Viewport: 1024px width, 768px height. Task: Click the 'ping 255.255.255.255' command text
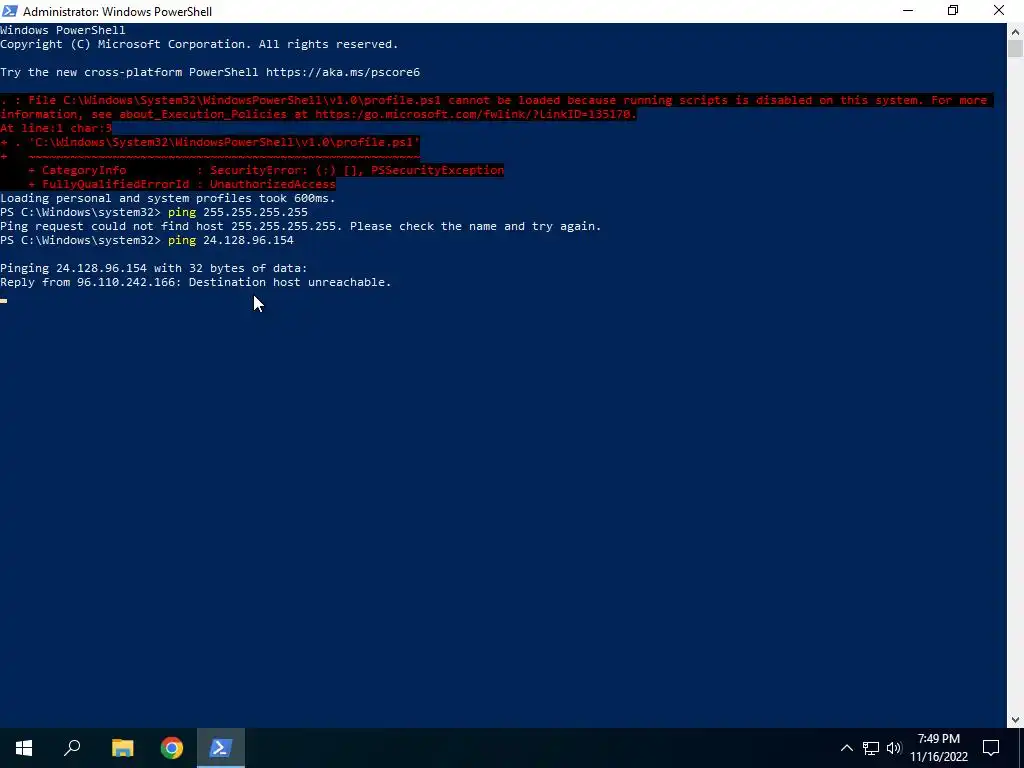pyautogui.click(x=238, y=212)
